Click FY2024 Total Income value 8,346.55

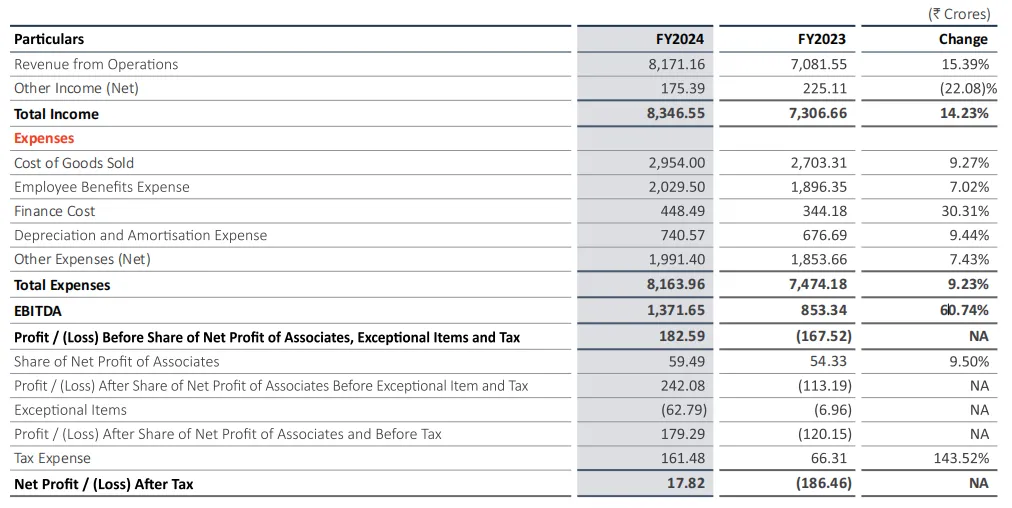tap(676, 113)
